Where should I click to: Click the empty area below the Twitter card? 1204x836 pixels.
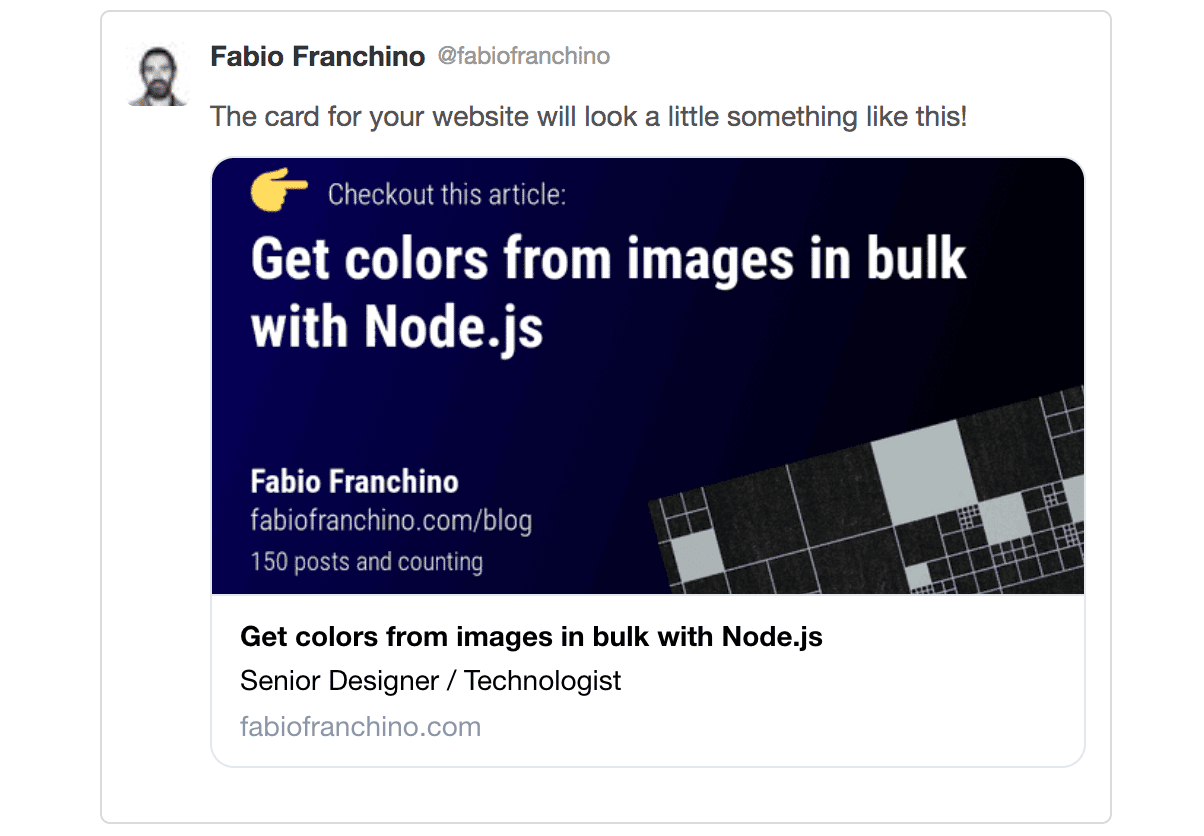pyautogui.click(x=606, y=794)
